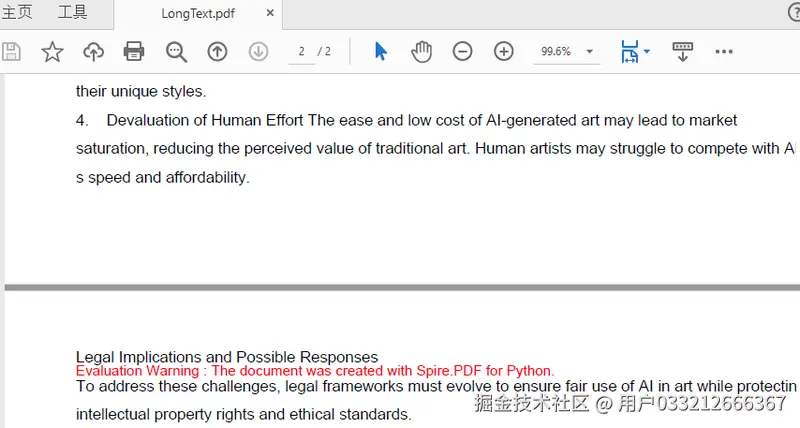
Task: Click the 99.6% zoom value field
Action: point(556,52)
